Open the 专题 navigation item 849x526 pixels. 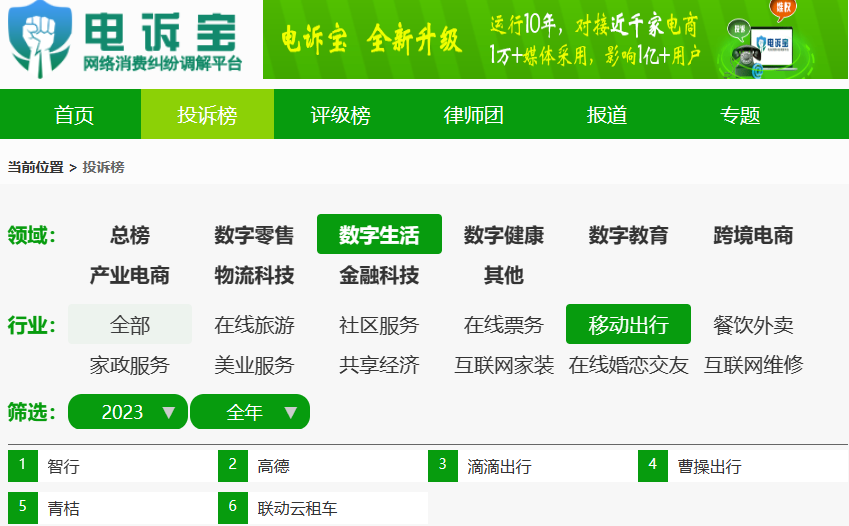740,114
